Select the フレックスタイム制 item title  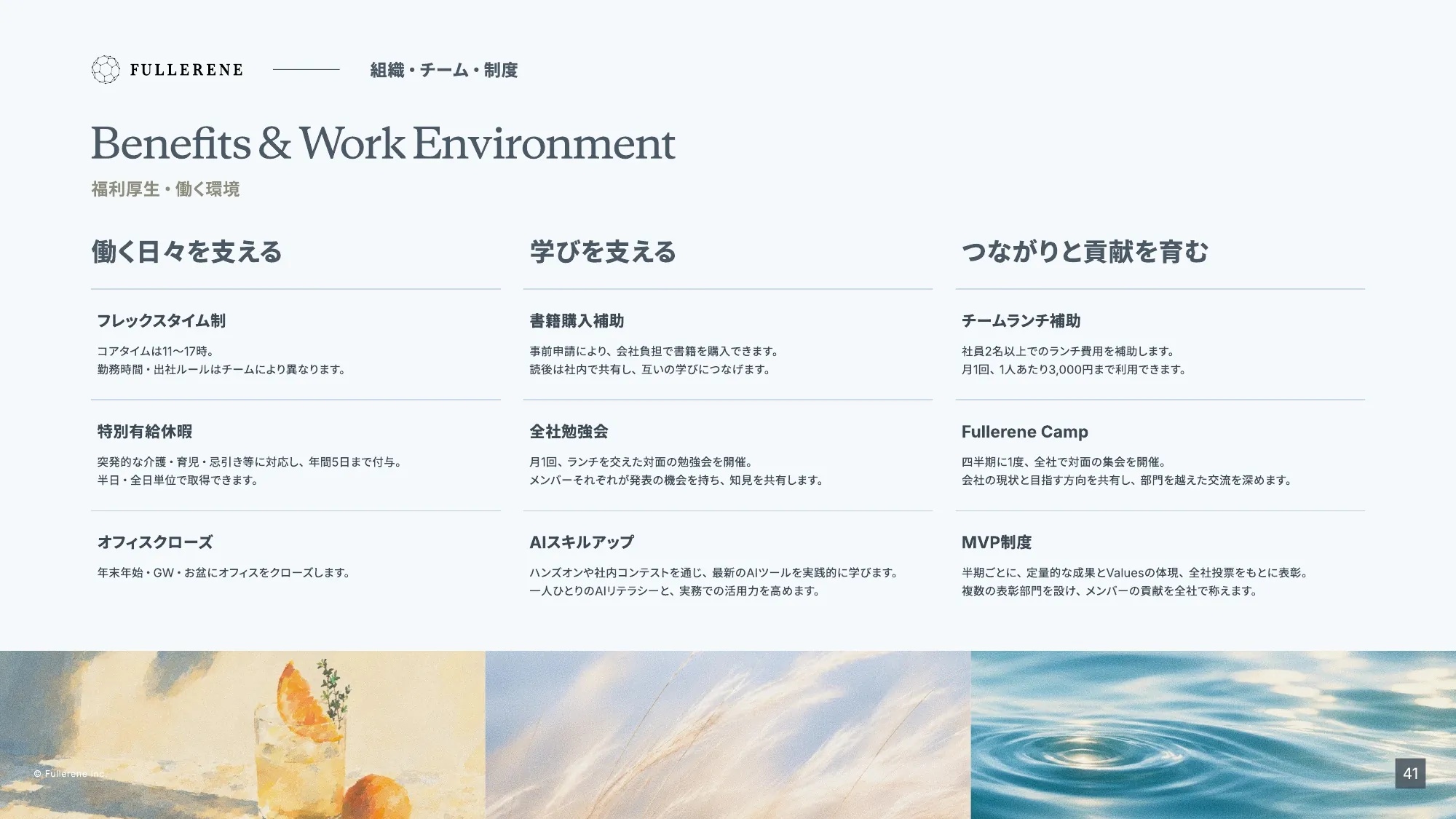tap(162, 320)
